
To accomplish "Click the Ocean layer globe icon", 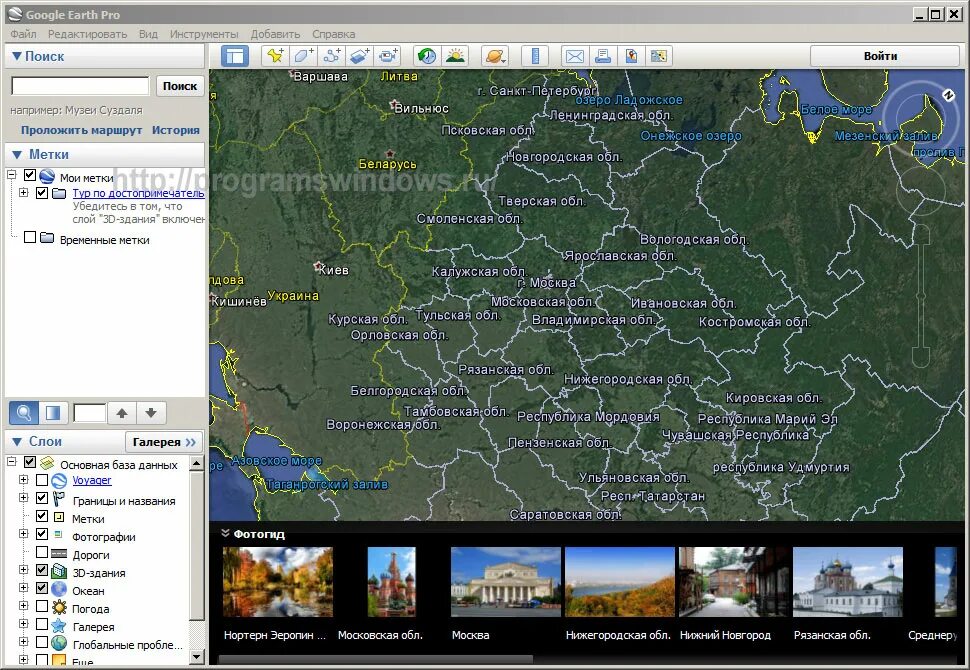I will (59, 589).
